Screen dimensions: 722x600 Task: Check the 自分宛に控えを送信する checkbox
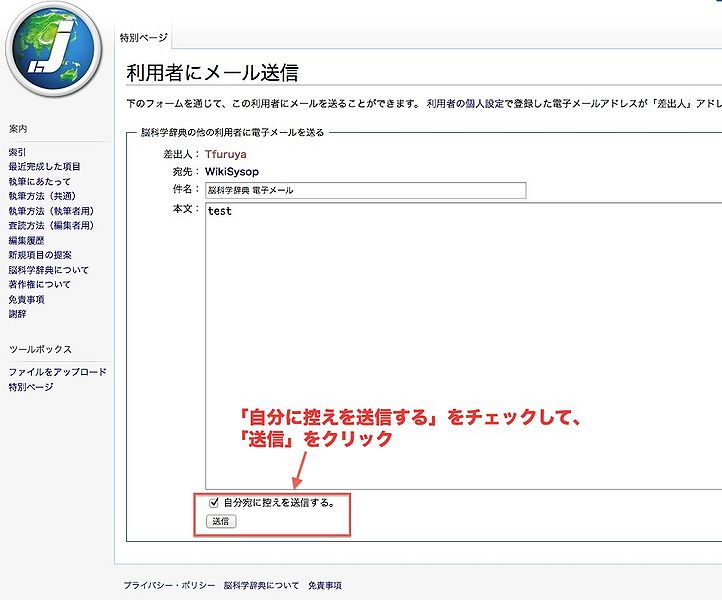(213, 503)
